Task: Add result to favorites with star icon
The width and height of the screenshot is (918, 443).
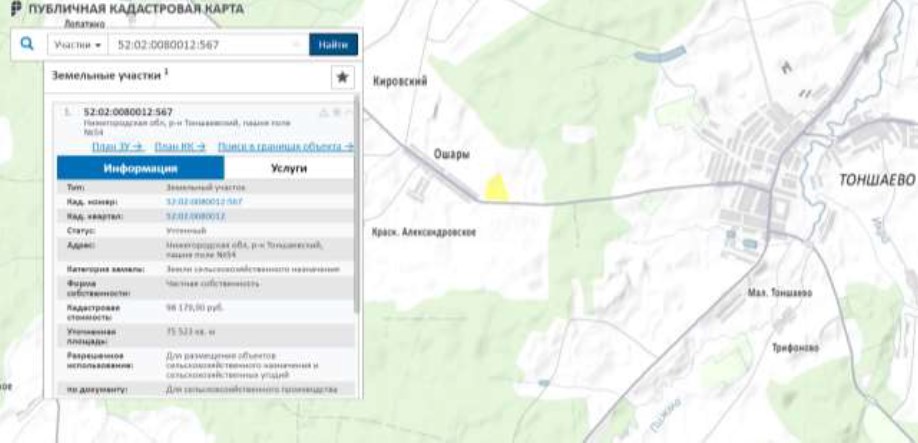Action: point(342,77)
